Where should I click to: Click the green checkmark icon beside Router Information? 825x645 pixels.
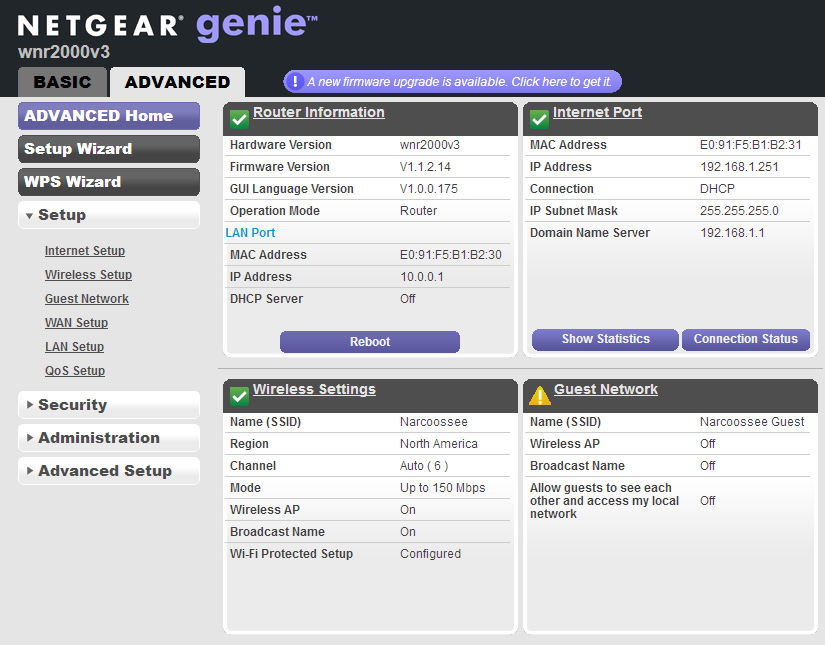click(239, 119)
